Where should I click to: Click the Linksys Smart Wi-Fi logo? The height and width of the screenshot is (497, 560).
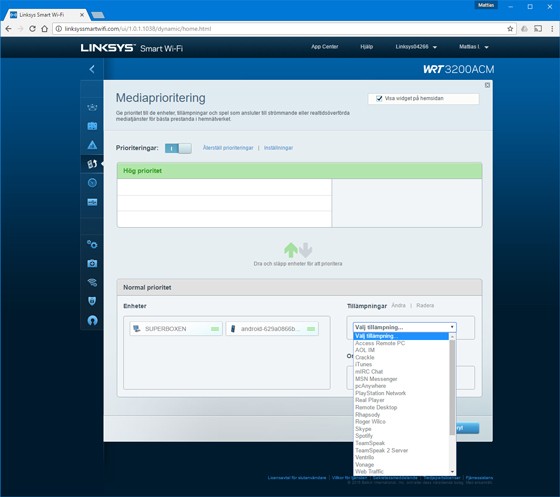(131, 48)
